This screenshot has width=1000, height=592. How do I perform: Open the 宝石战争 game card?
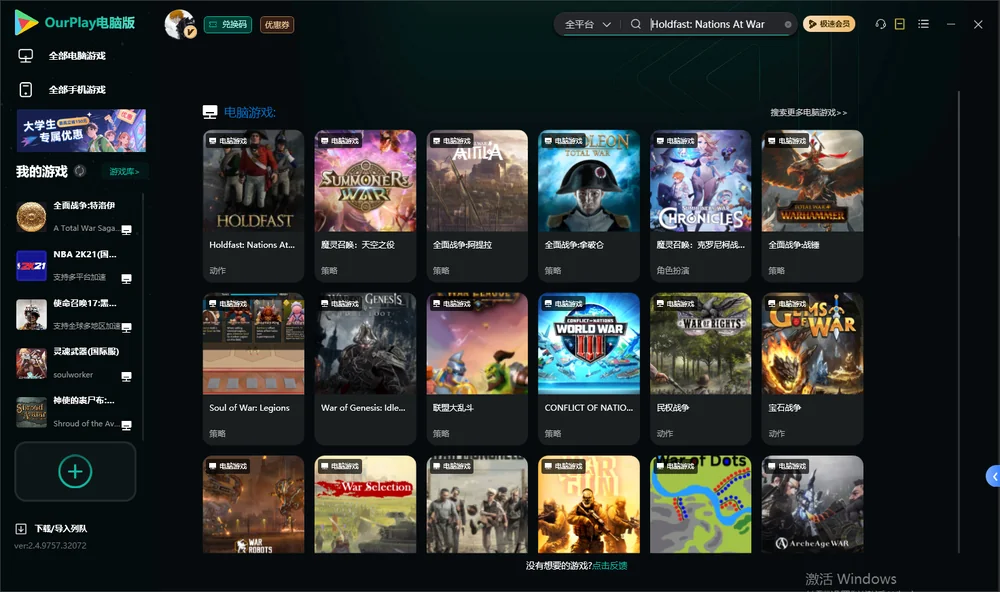[812, 369]
